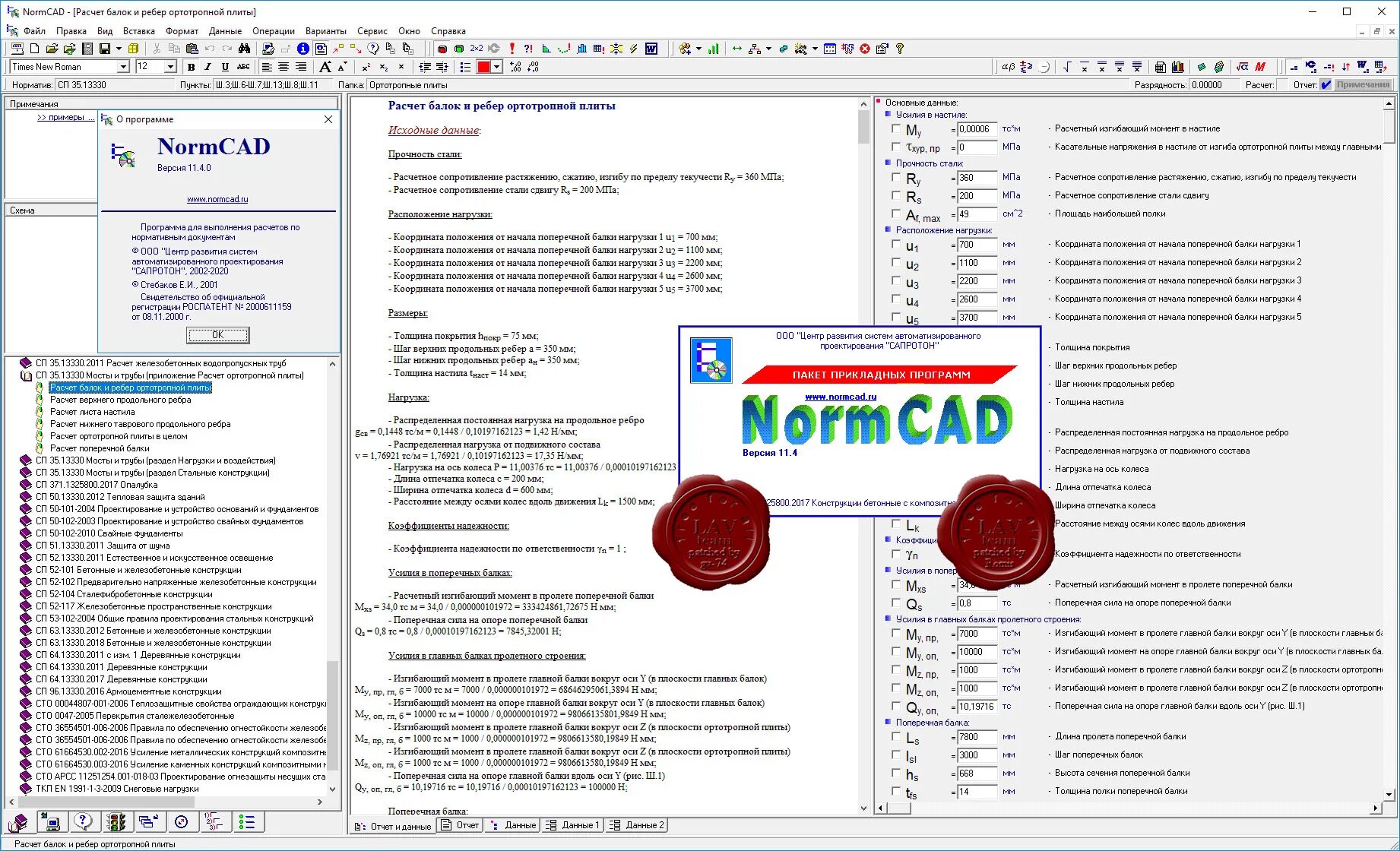Click the traffic light icon at bottom
This screenshot has width=1400, height=851.
(116, 822)
